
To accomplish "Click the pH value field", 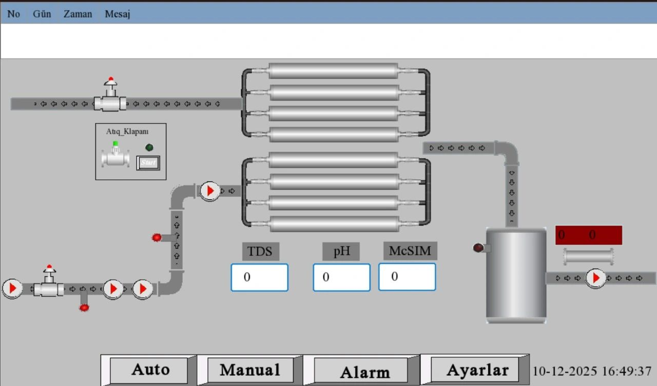I will coord(341,277).
